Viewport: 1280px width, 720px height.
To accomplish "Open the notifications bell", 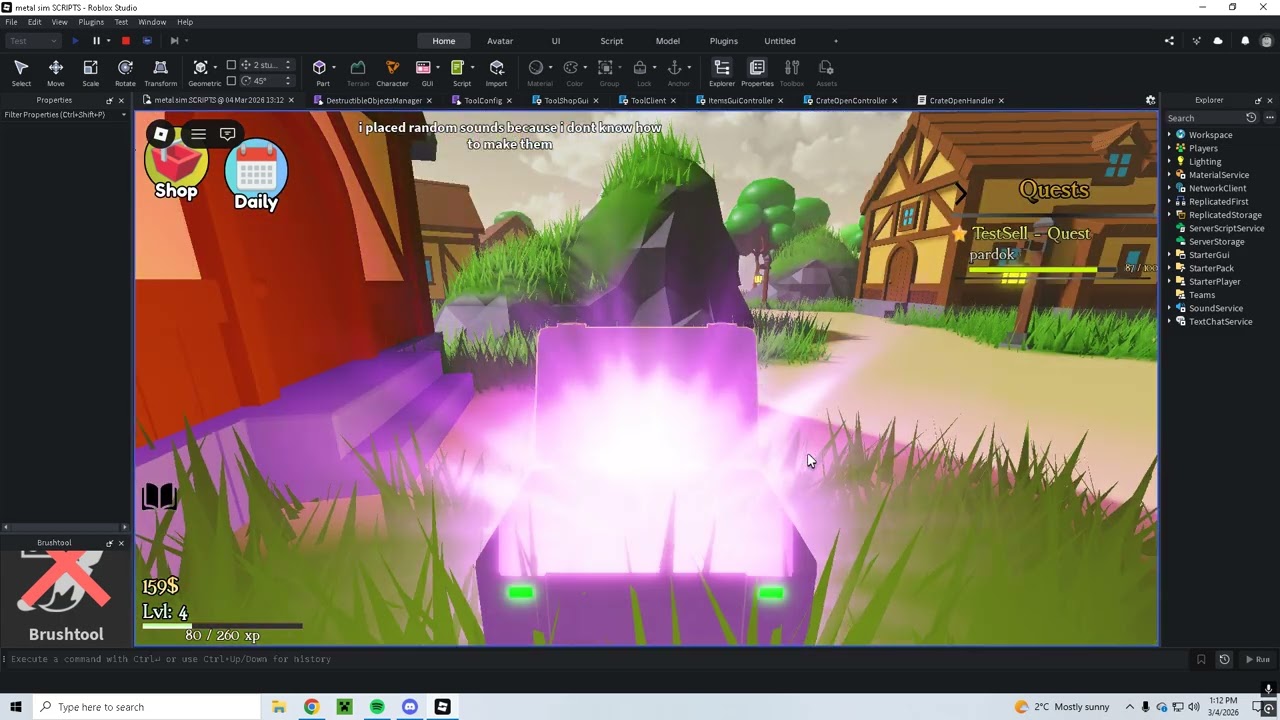I will pyautogui.click(x=1245, y=41).
